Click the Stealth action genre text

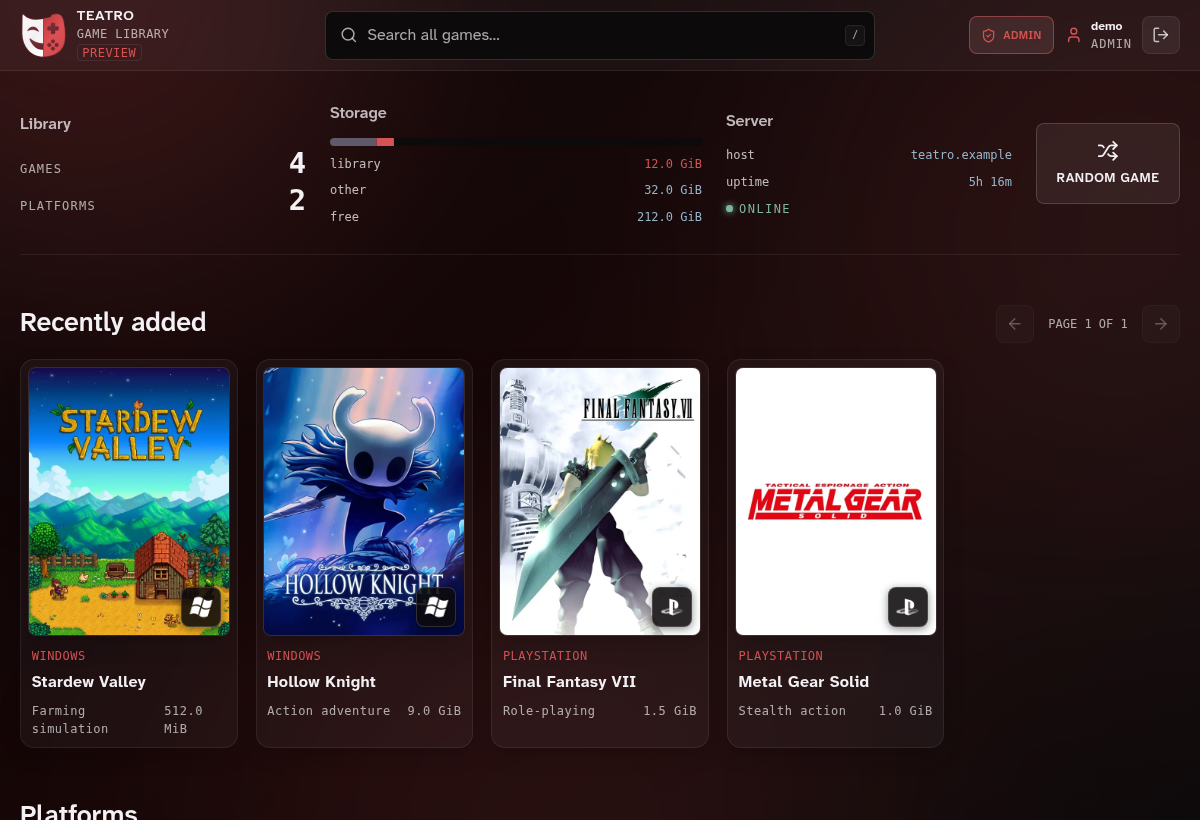pyautogui.click(x=792, y=711)
